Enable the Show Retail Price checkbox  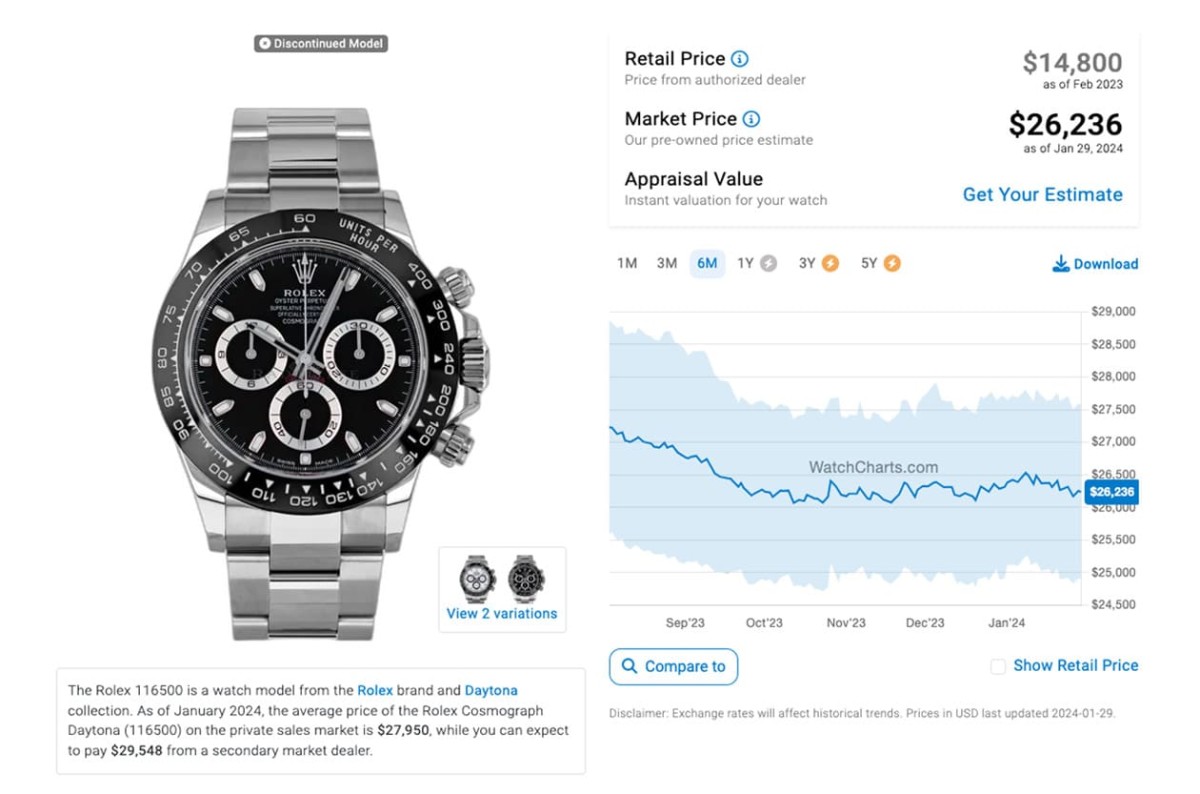tap(998, 666)
